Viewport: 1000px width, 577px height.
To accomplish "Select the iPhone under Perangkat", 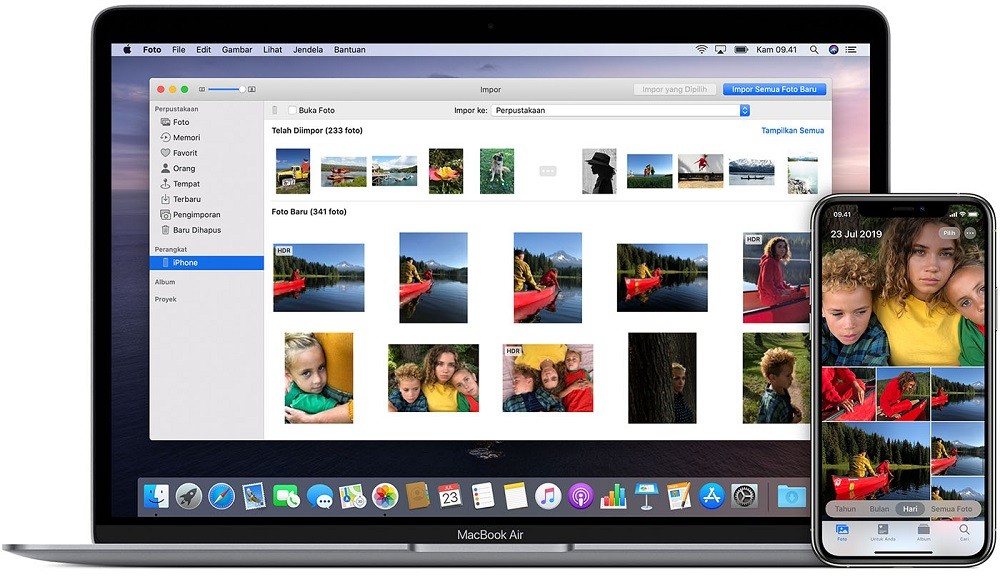I will (x=185, y=262).
